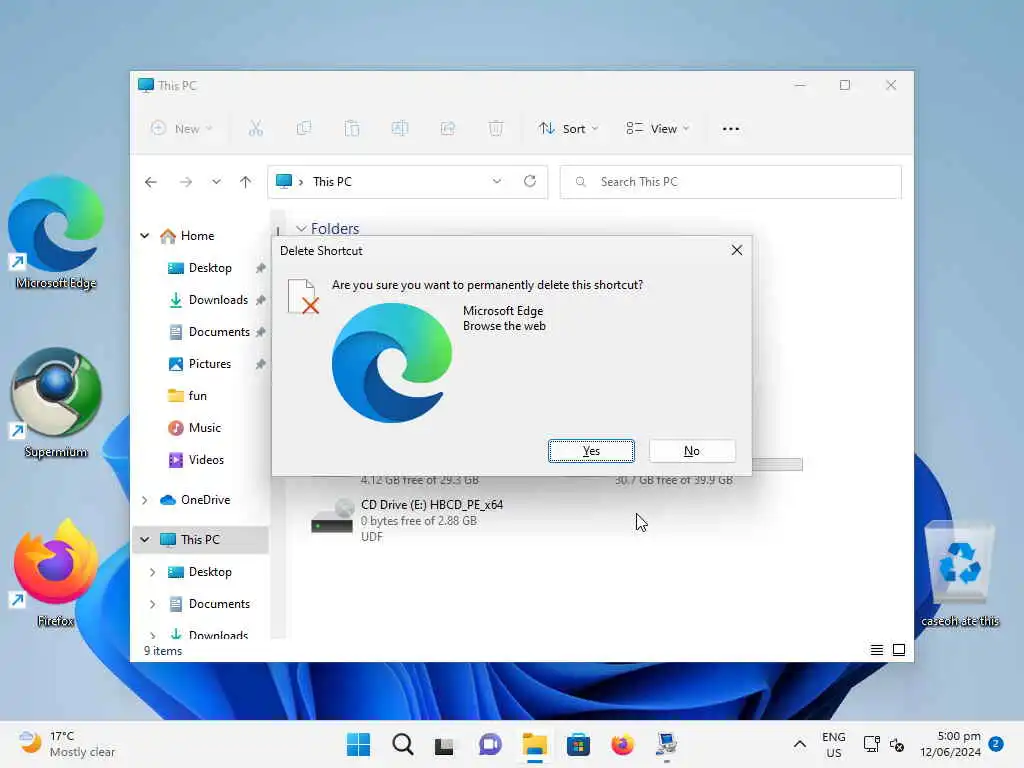Collapse the Home tree node
This screenshot has height=768, width=1024.
[x=145, y=236]
